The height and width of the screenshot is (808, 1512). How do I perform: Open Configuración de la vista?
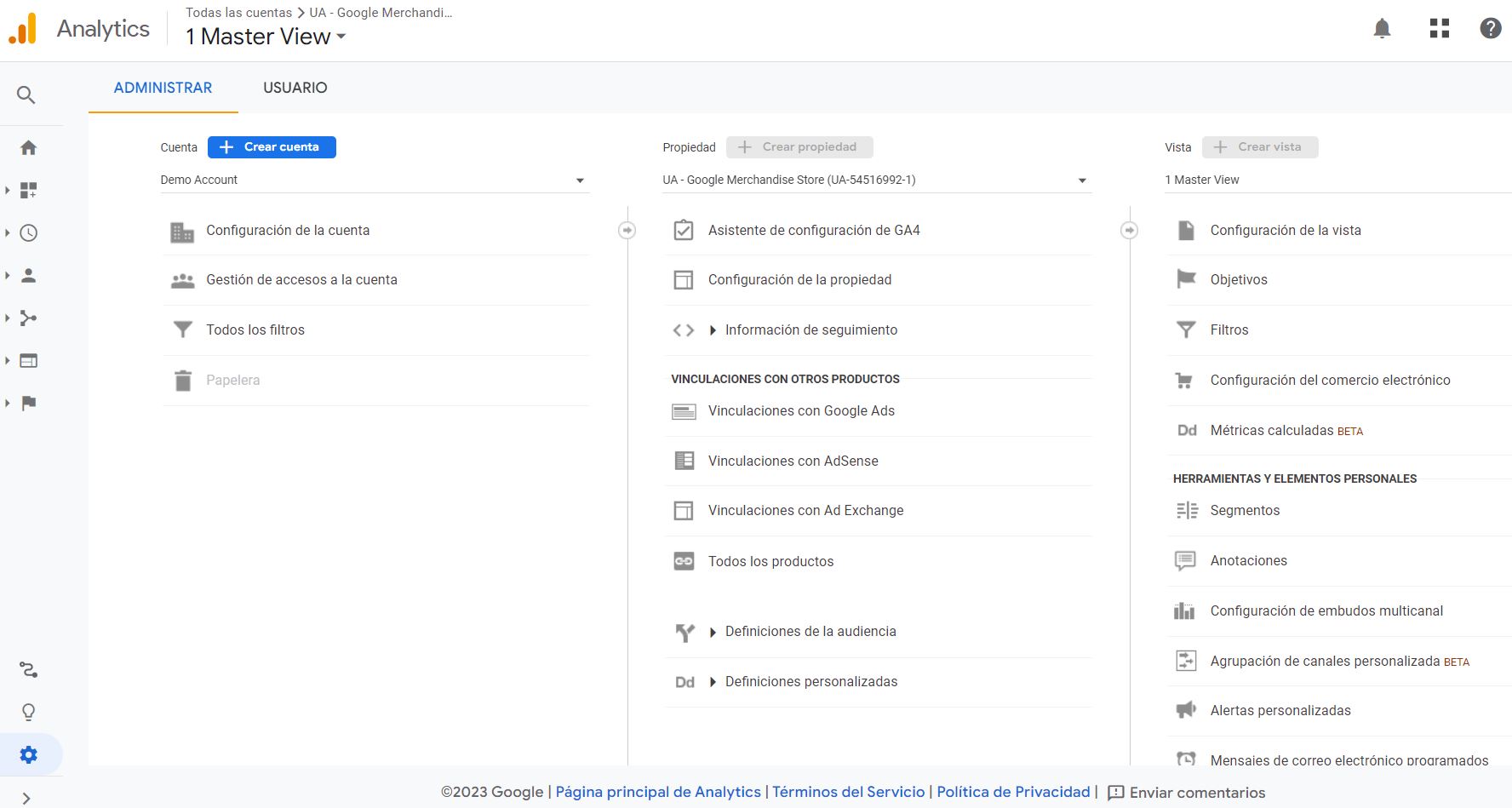tap(1285, 231)
